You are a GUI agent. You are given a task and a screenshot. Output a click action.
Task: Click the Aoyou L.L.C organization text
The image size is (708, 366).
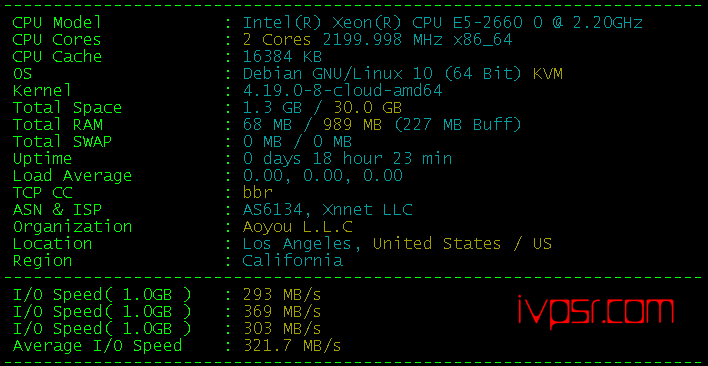coord(298,227)
